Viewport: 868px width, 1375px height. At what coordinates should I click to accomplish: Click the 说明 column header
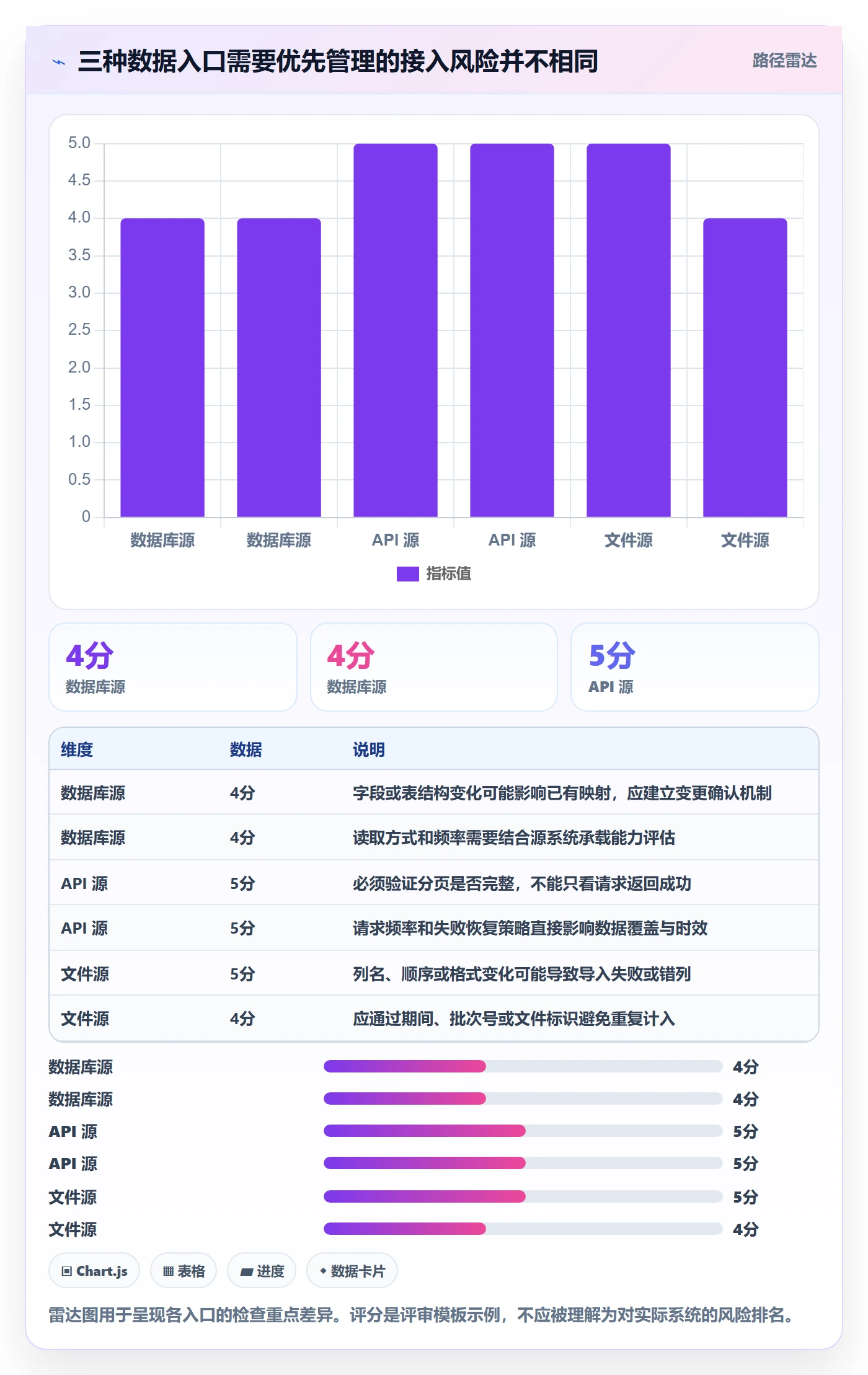(369, 749)
